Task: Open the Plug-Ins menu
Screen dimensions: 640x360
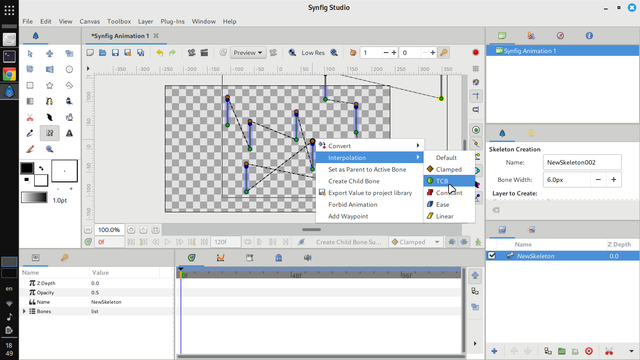Action: click(x=172, y=21)
